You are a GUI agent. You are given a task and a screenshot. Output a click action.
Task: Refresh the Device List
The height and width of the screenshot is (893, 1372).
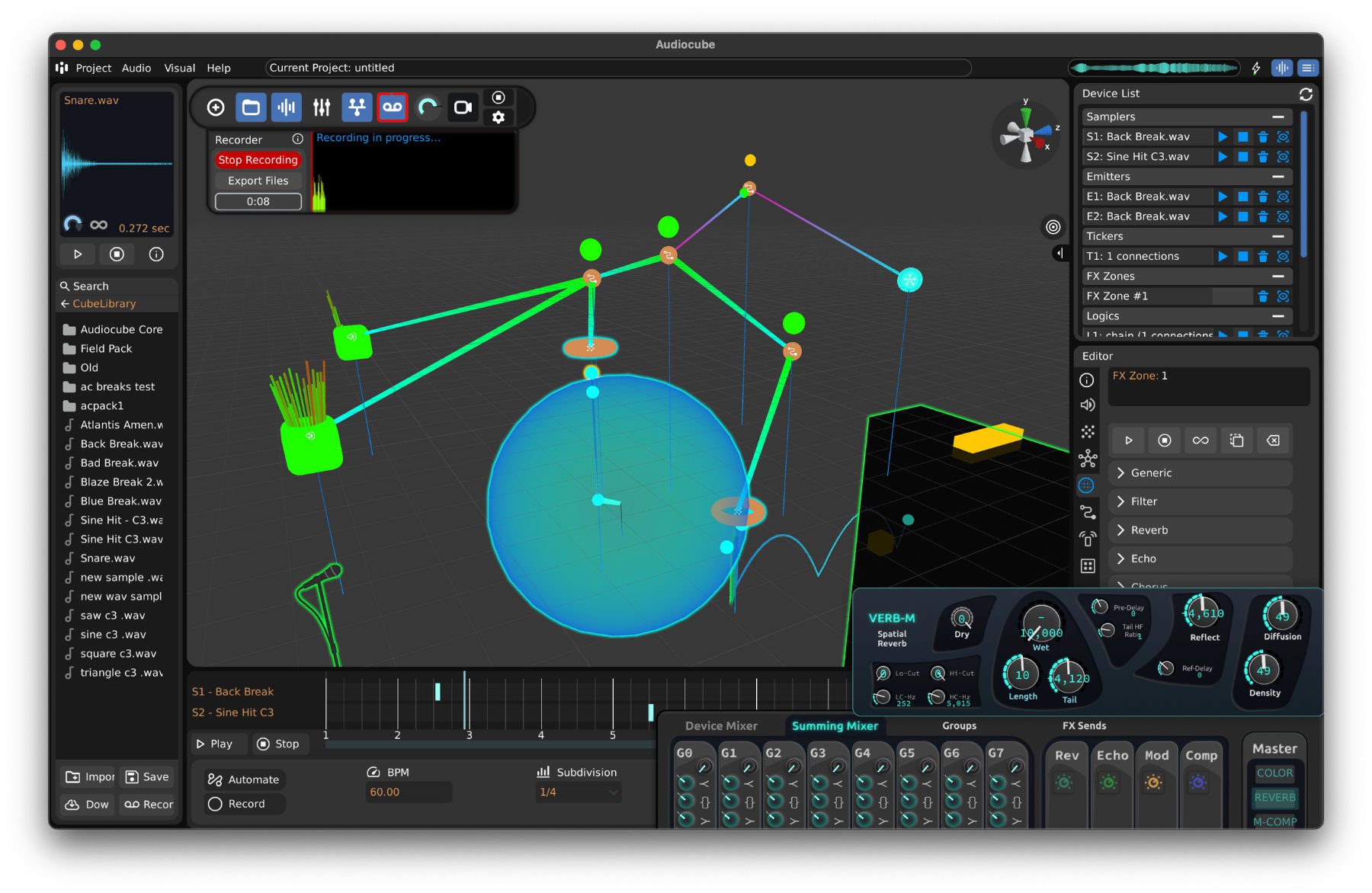click(x=1306, y=94)
